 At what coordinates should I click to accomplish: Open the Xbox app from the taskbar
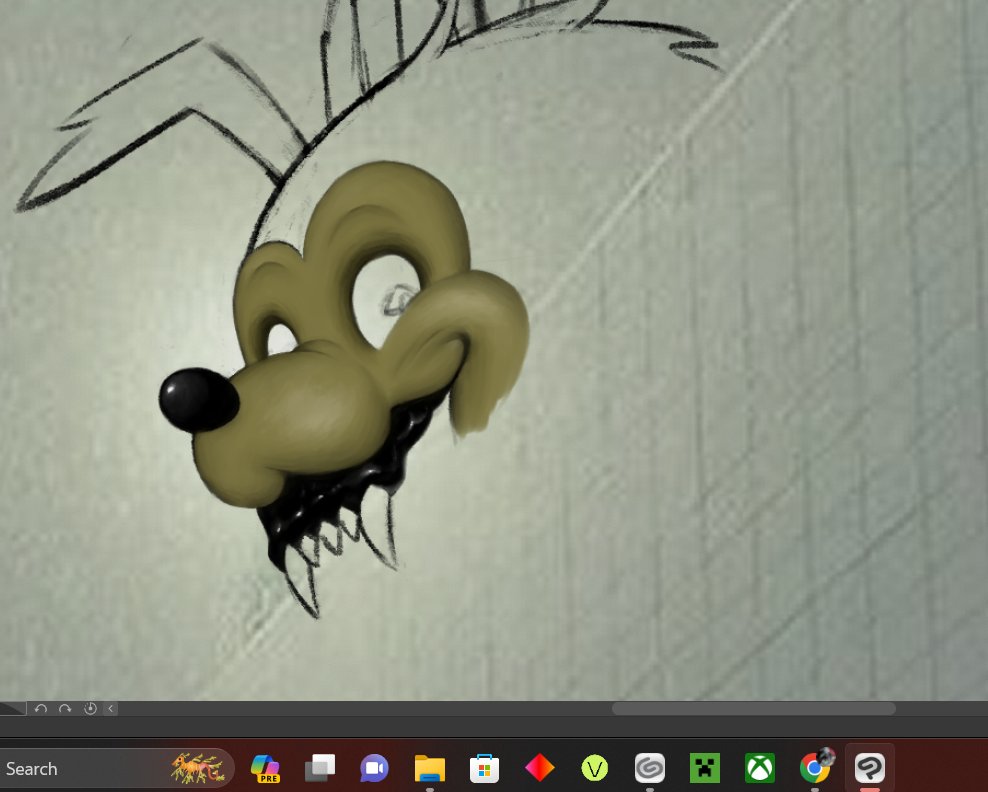tap(760, 769)
